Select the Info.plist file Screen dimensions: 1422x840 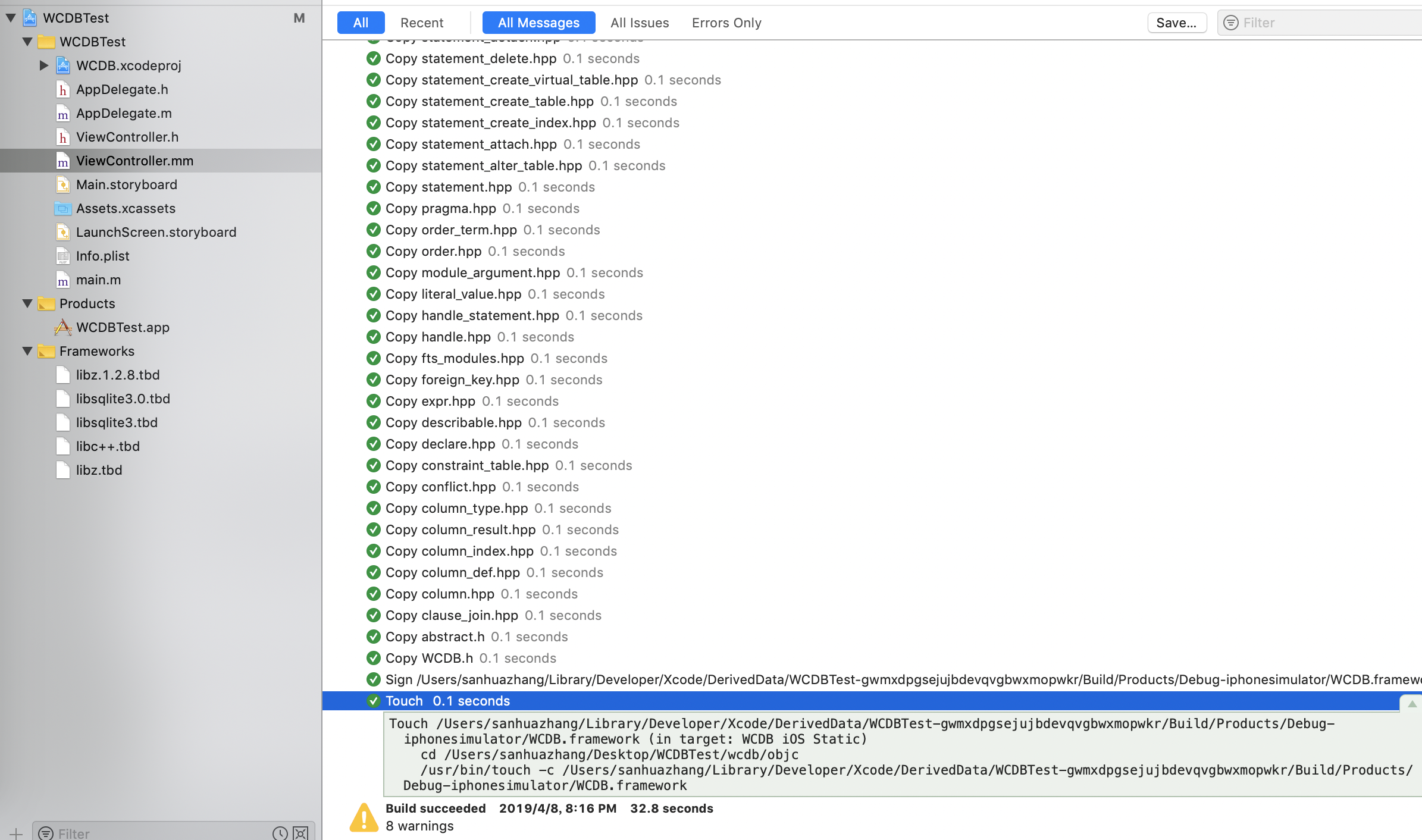(x=103, y=256)
